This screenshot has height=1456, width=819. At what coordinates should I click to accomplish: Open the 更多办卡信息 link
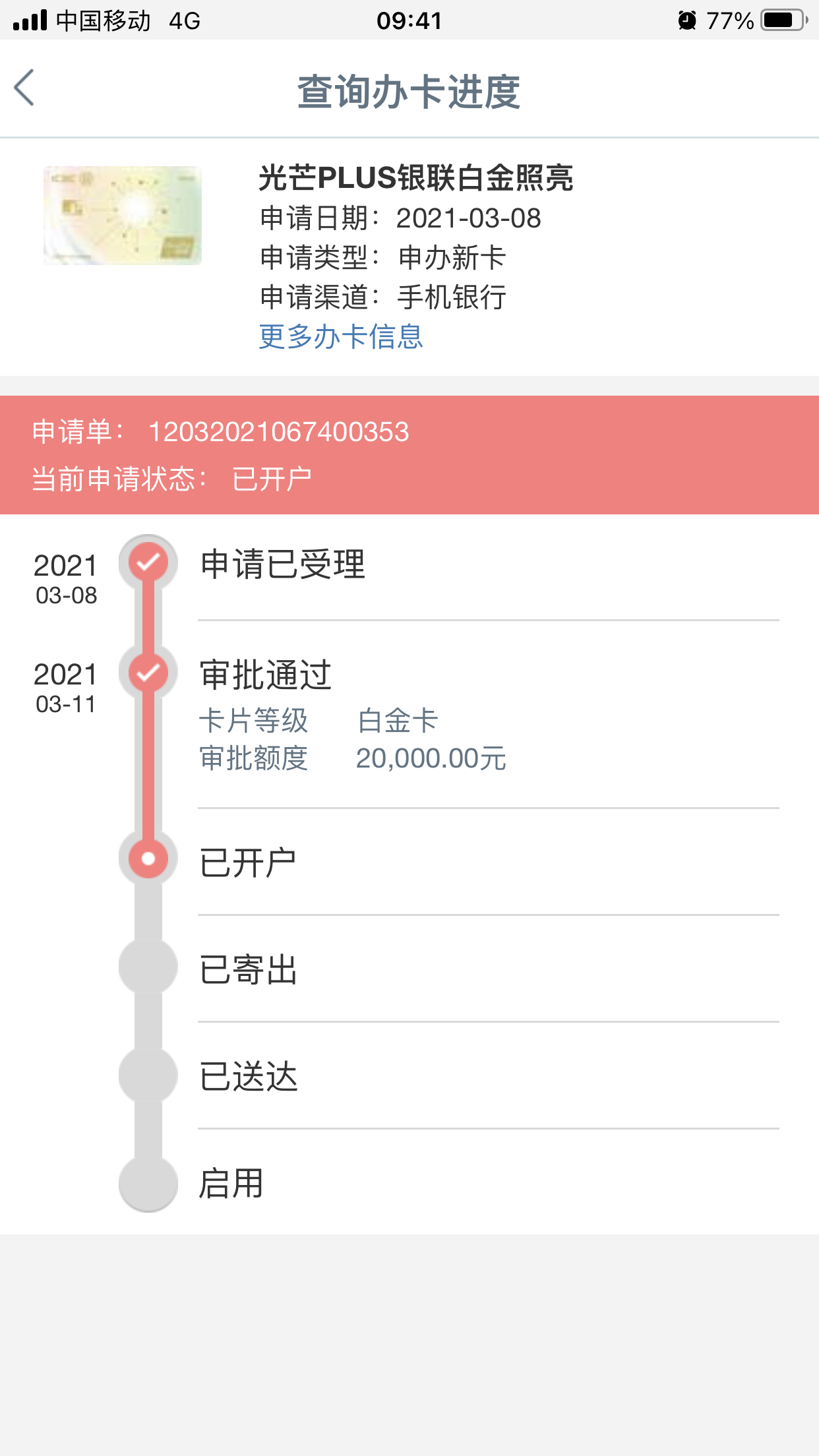341,336
